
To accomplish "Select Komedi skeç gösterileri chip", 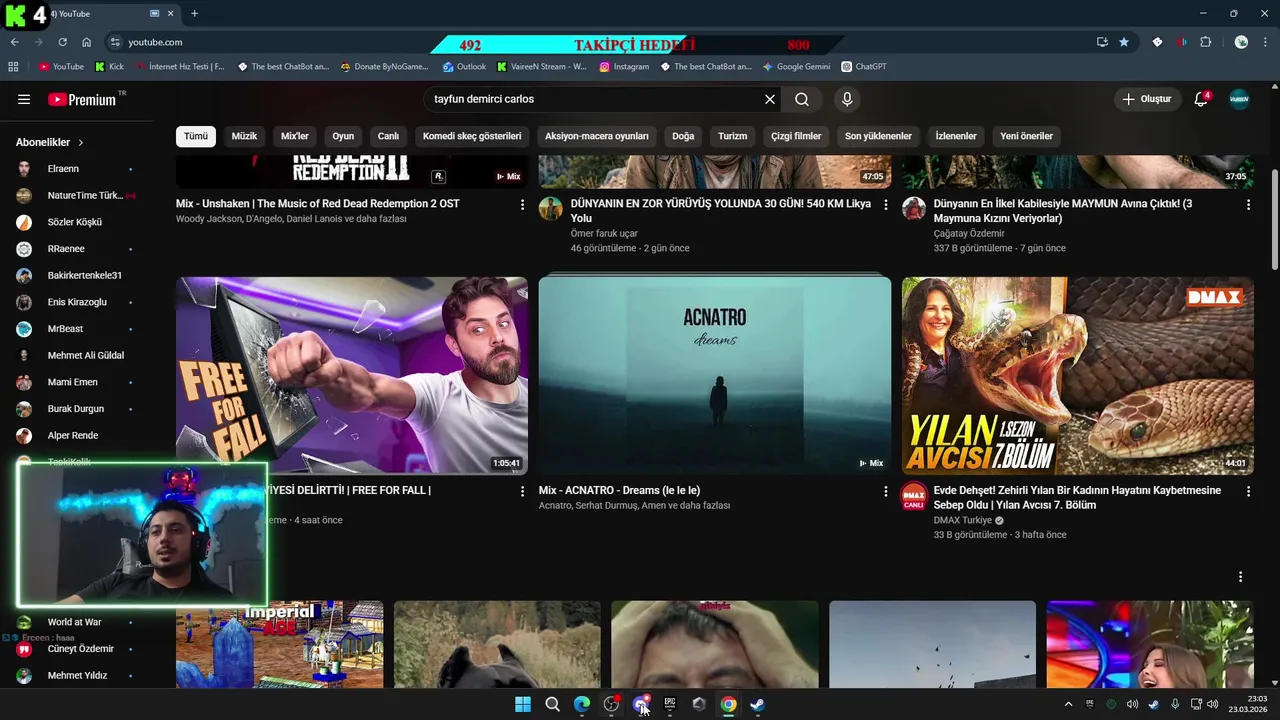I will click(472, 136).
